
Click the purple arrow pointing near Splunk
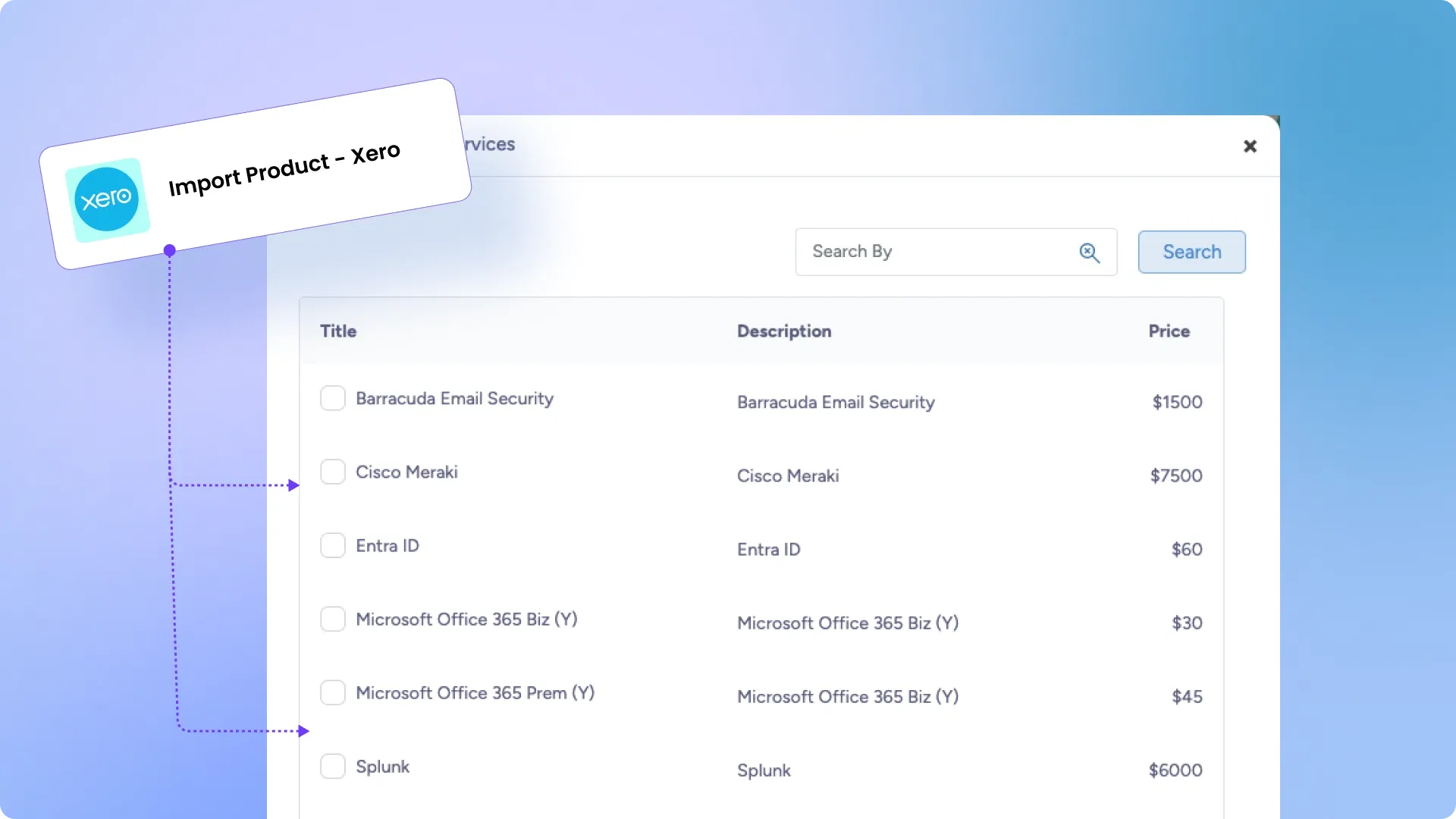click(x=303, y=731)
